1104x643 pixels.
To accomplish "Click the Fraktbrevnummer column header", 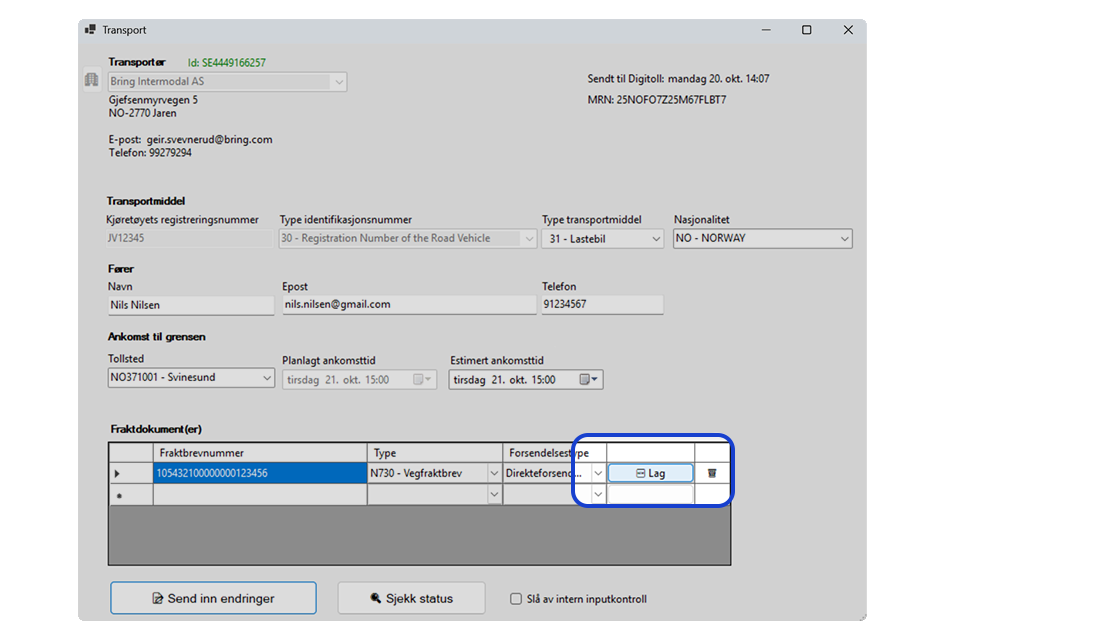I will [260, 453].
